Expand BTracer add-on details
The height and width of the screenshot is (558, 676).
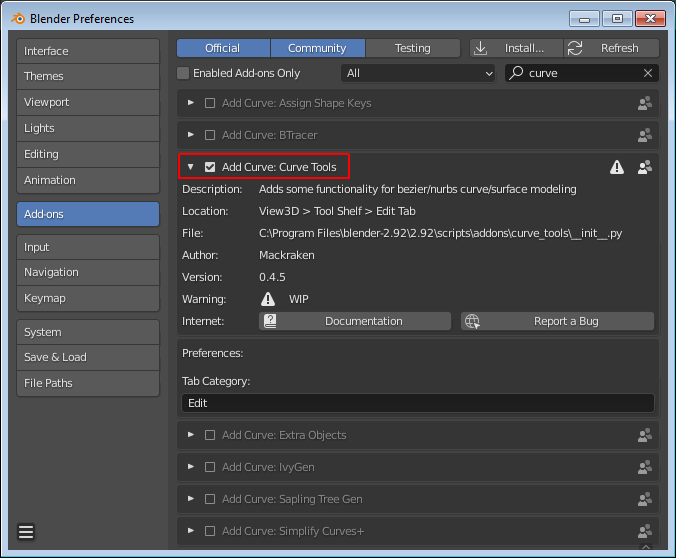191,135
